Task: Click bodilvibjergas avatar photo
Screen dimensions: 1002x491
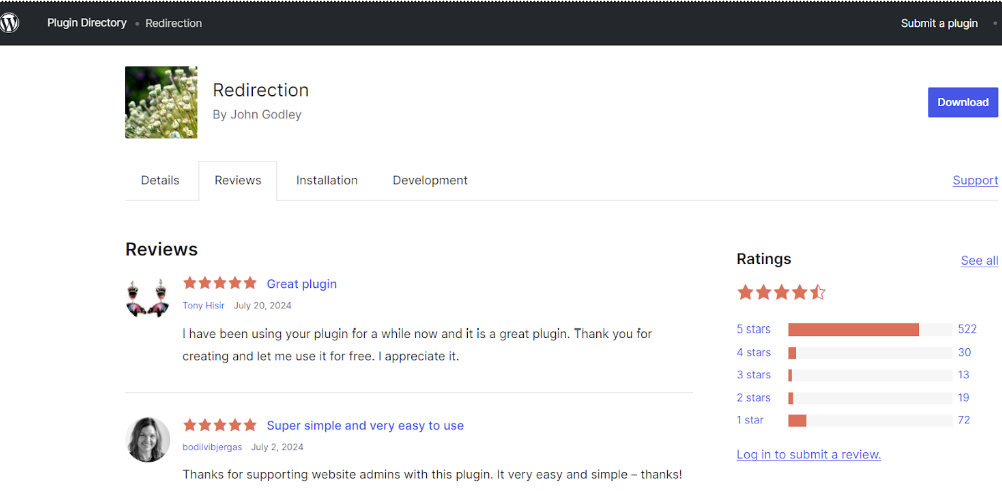Action: 148,439
